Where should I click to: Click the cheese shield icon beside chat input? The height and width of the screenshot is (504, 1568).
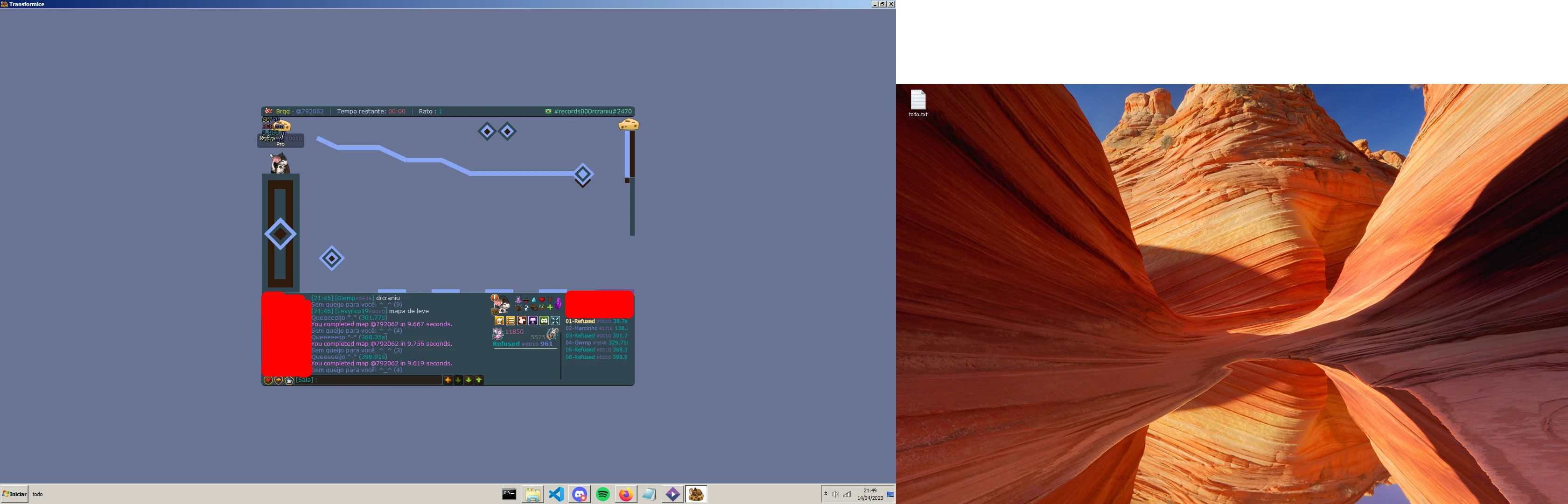pyautogui.click(x=279, y=380)
